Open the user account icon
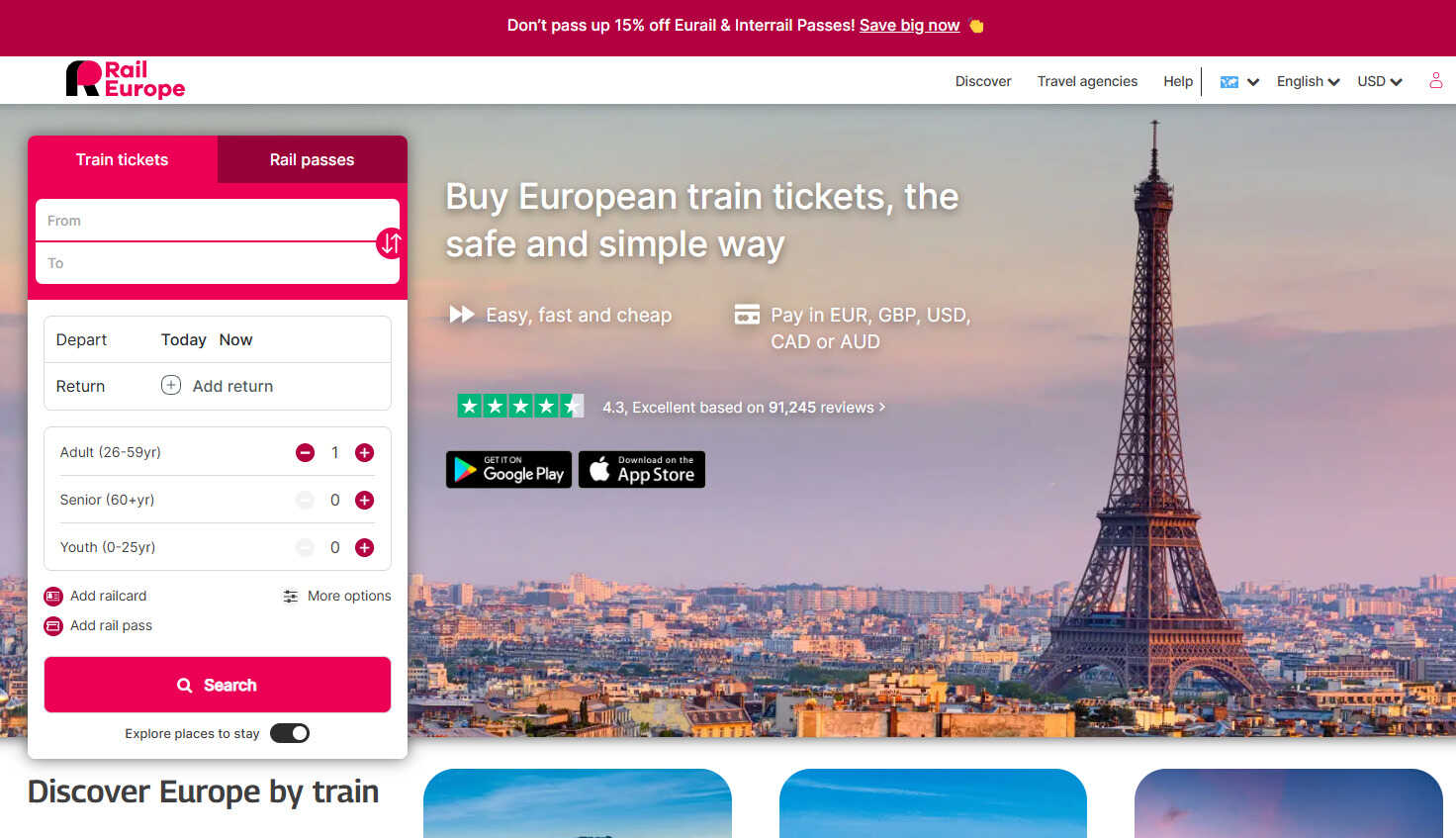This screenshot has width=1456, height=838. pos(1435,81)
